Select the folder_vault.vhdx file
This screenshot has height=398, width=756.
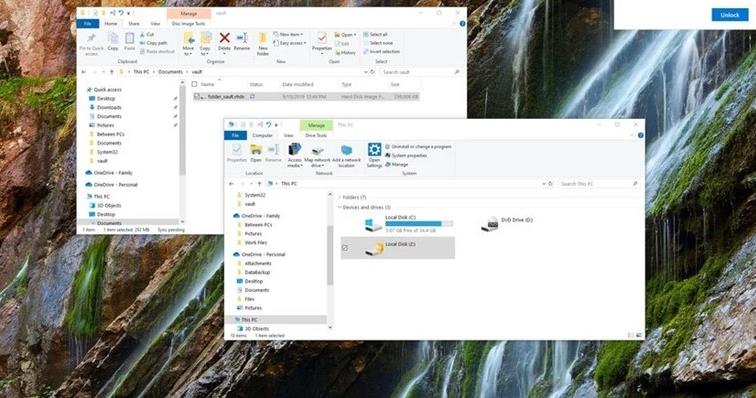306,97
